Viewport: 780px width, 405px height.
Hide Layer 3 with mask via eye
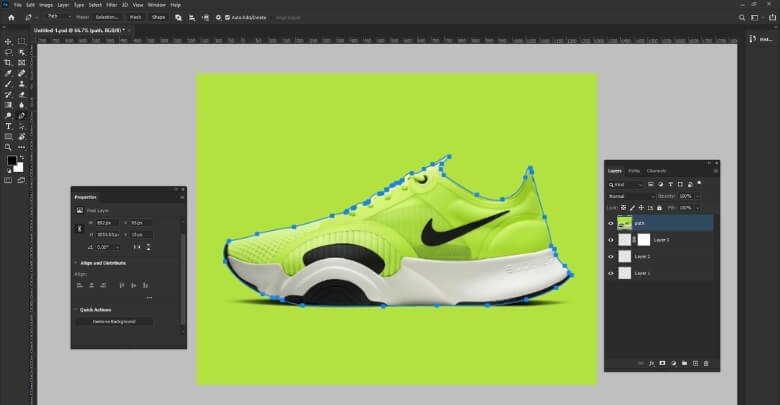point(611,240)
